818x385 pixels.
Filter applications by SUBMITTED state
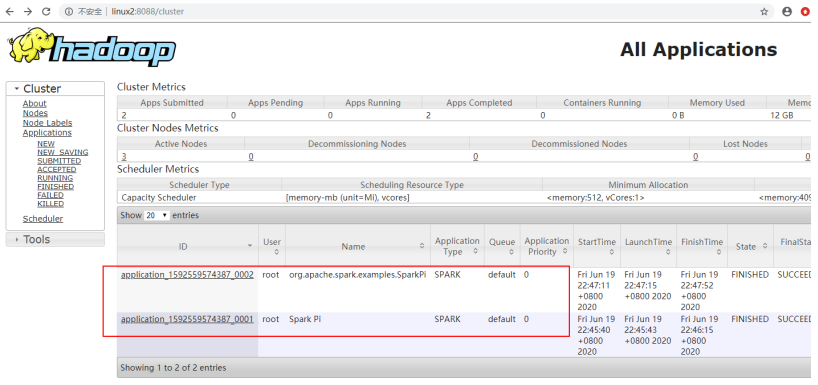click(x=59, y=161)
